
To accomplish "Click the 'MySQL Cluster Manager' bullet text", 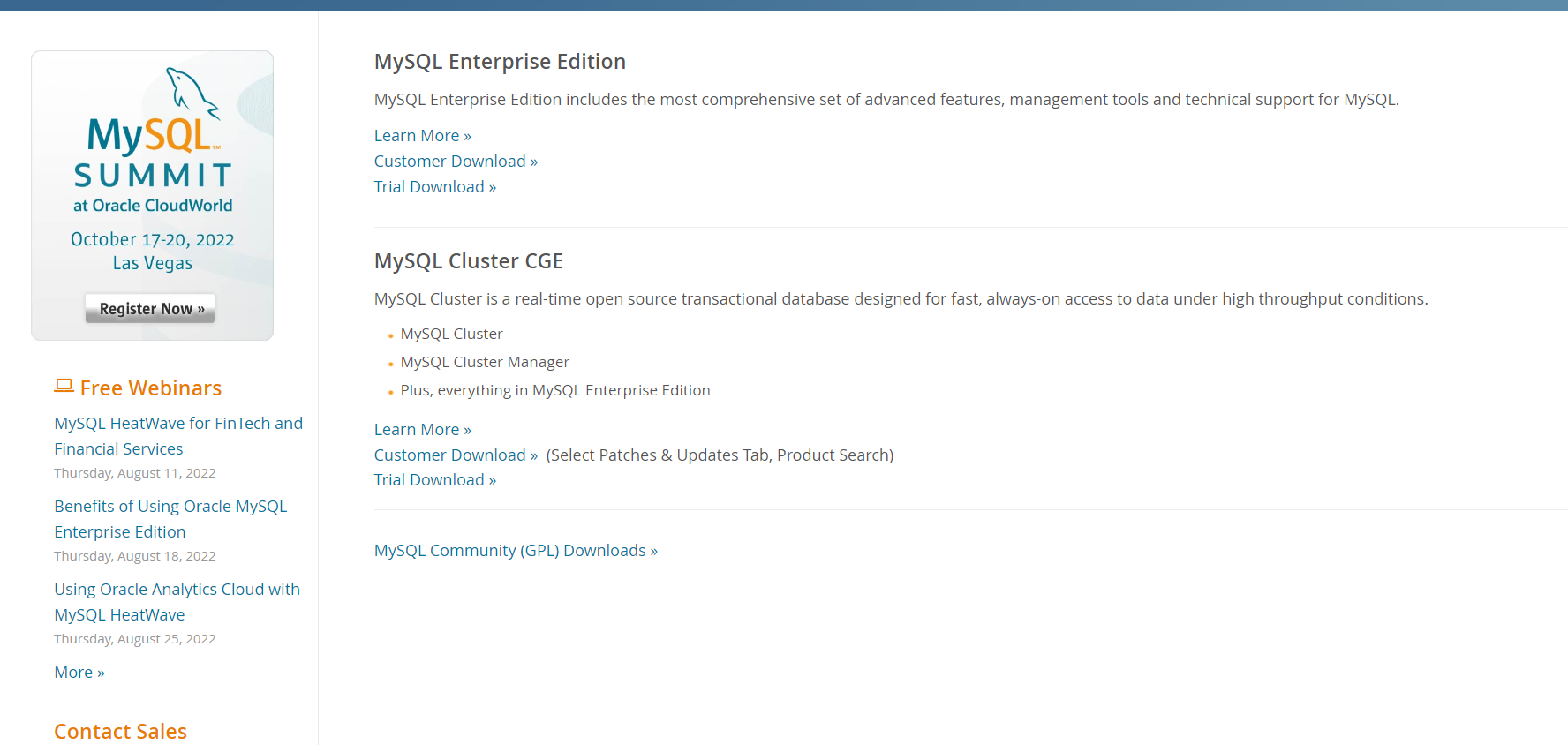I will (485, 362).
